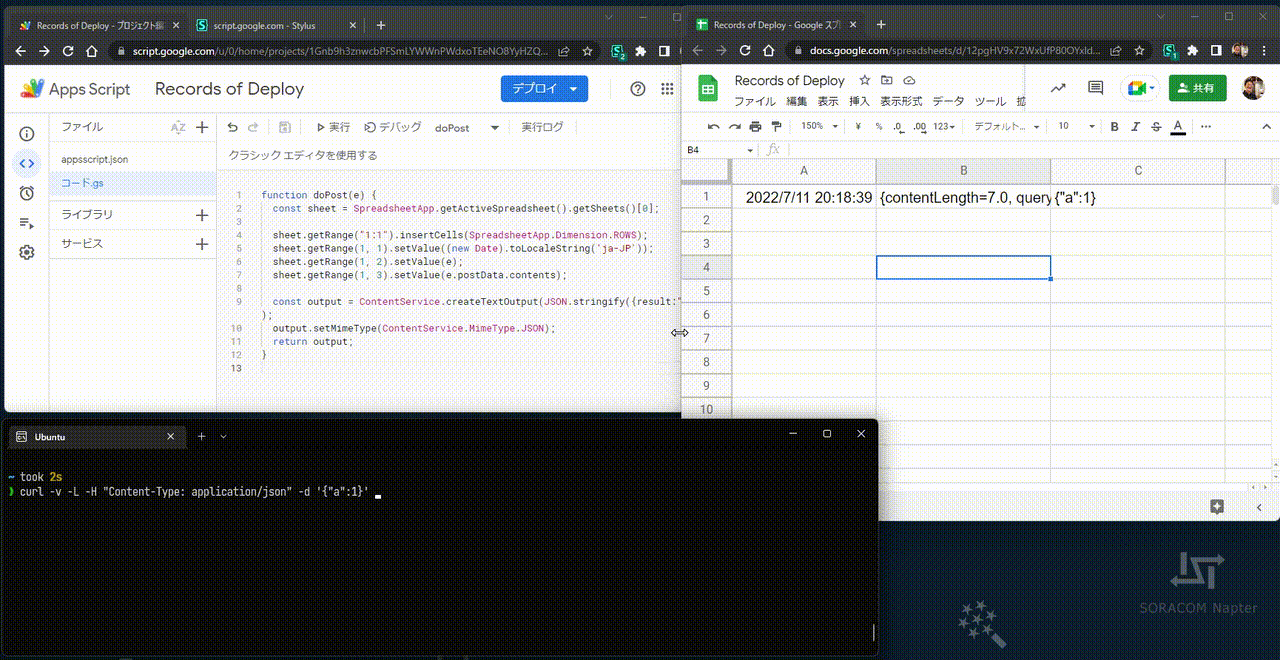Open Project Settings gear in Apps Script sidebar
Image resolution: width=1280 pixels, height=660 pixels.
coord(27,253)
